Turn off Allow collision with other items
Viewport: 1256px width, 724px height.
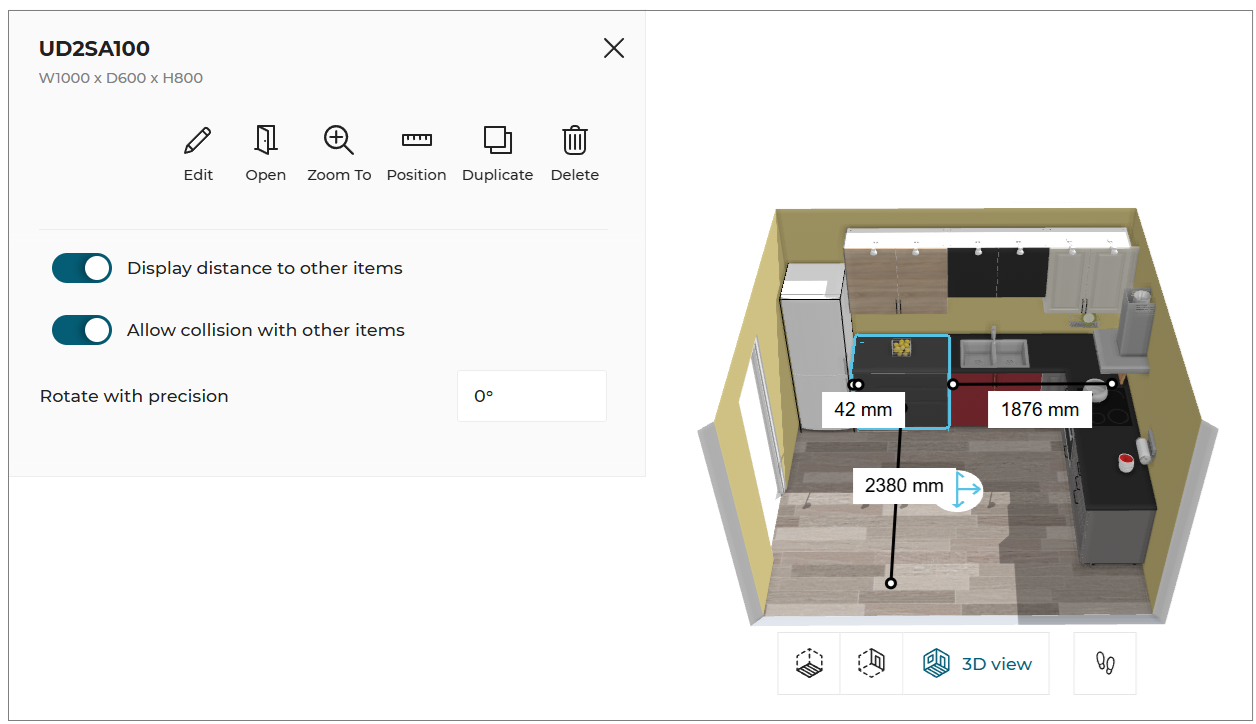[x=82, y=330]
